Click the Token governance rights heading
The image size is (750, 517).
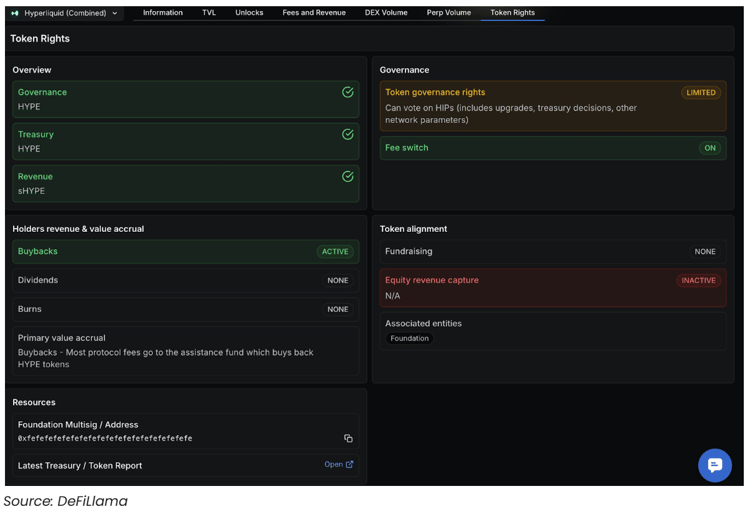click(x=435, y=92)
